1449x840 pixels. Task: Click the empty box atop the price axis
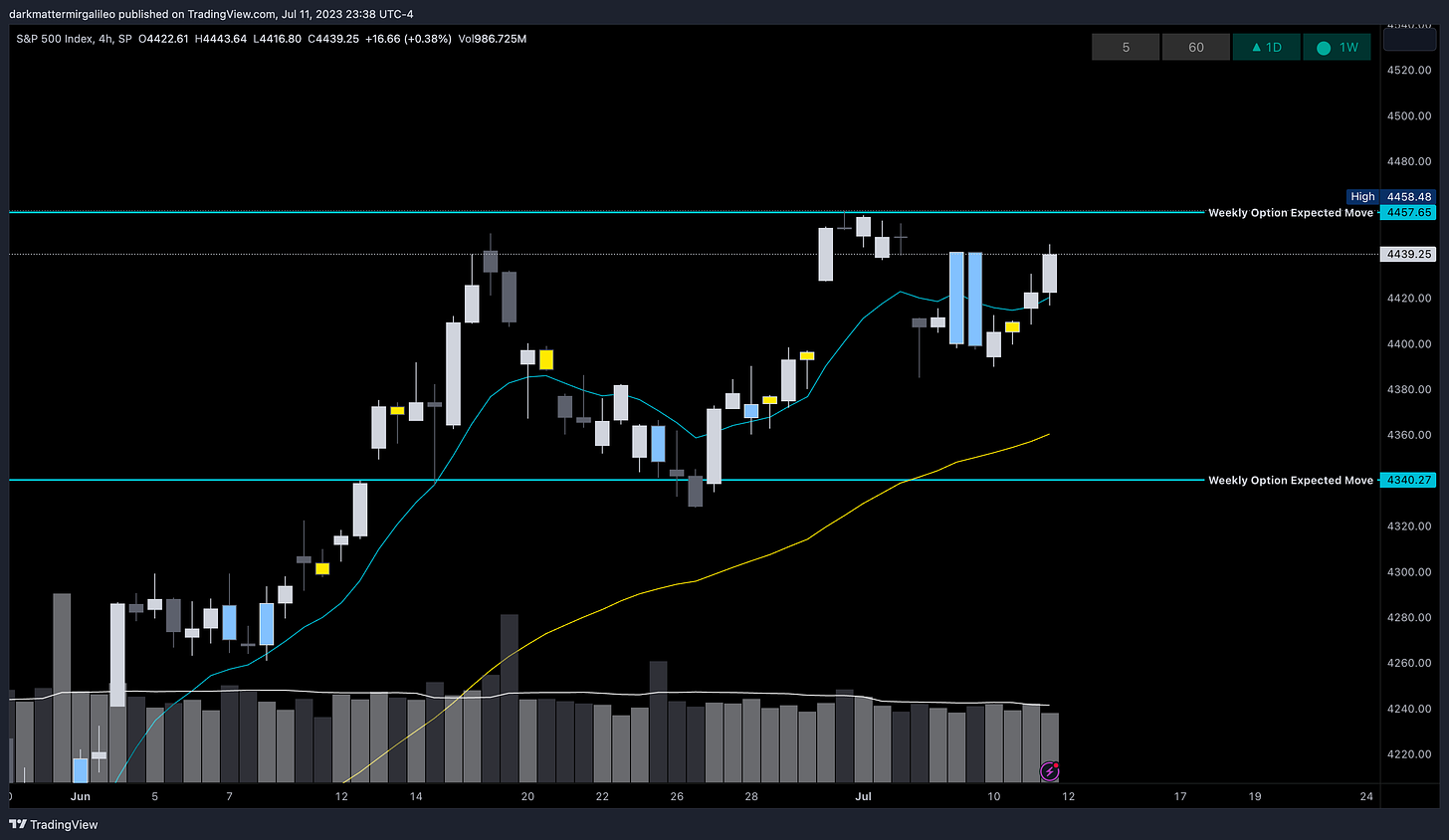tap(1409, 40)
